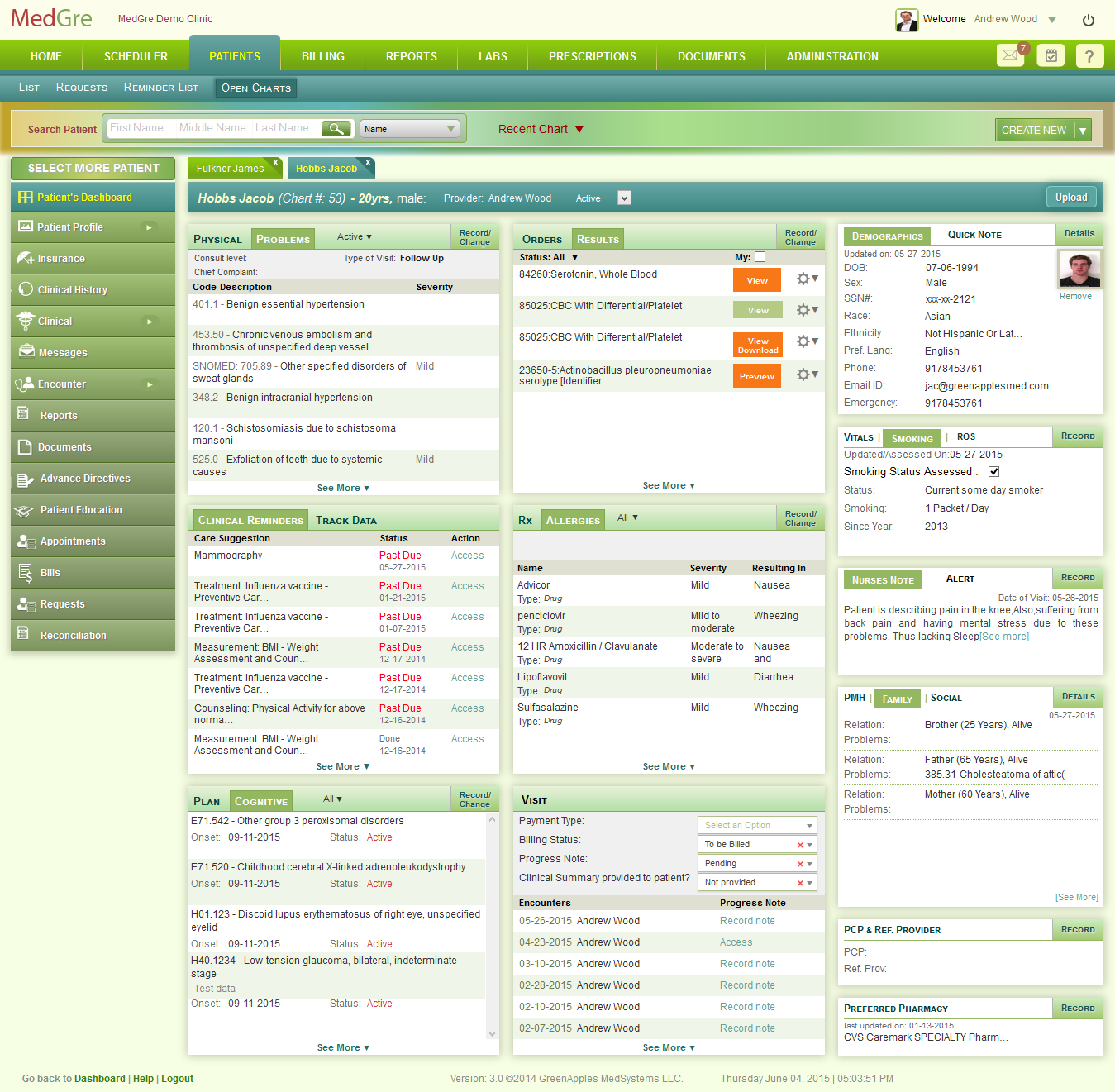The width and height of the screenshot is (1115, 1092).
Task: Toggle the My orders checkbox
Action: [760, 257]
